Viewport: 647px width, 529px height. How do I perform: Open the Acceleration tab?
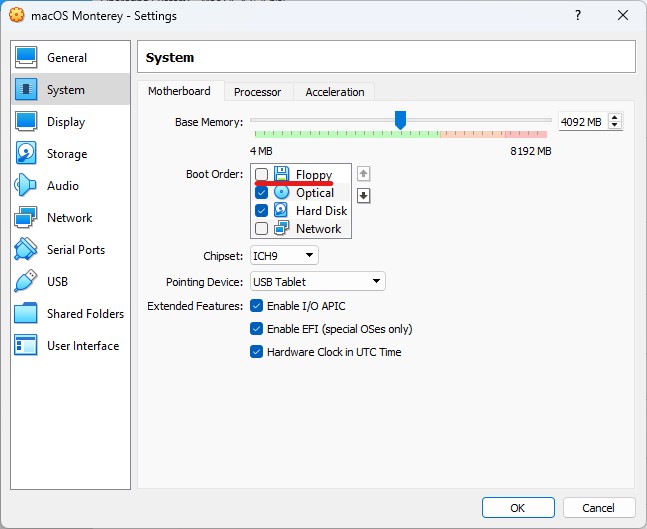pyautogui.click(x=335, y=92)
